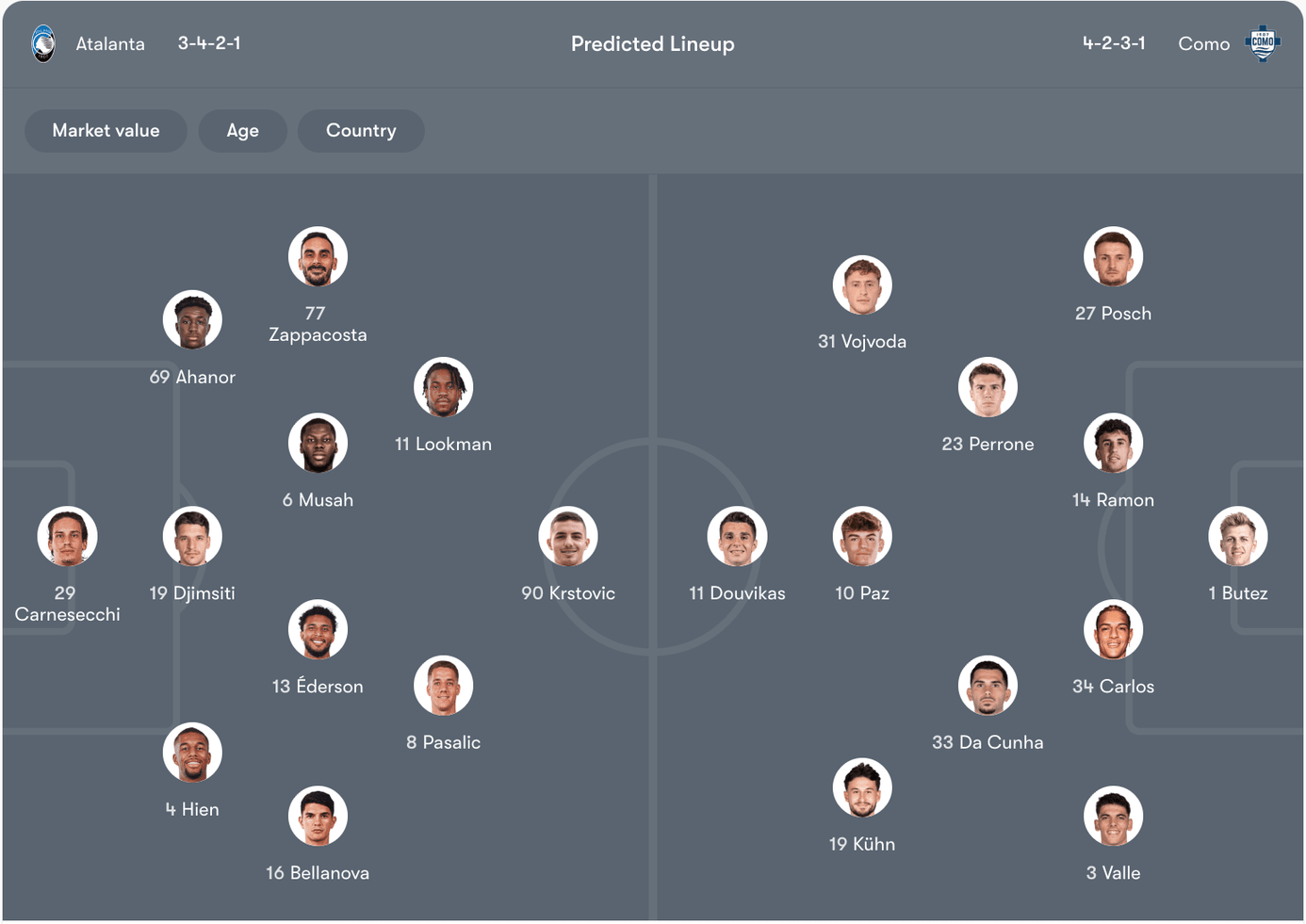Open the Como team name link
This screenshot has height=924, width=1306.
coord(1203,44)
